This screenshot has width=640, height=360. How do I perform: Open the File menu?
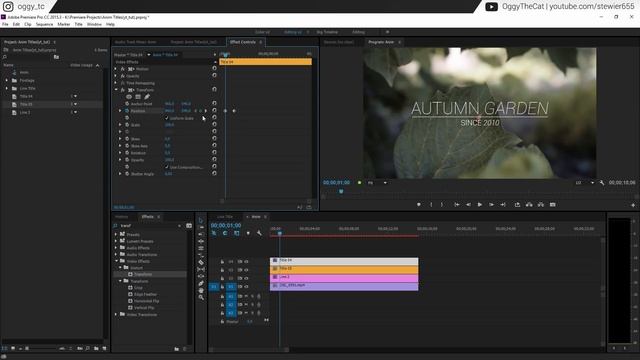(x=5, y=24)
